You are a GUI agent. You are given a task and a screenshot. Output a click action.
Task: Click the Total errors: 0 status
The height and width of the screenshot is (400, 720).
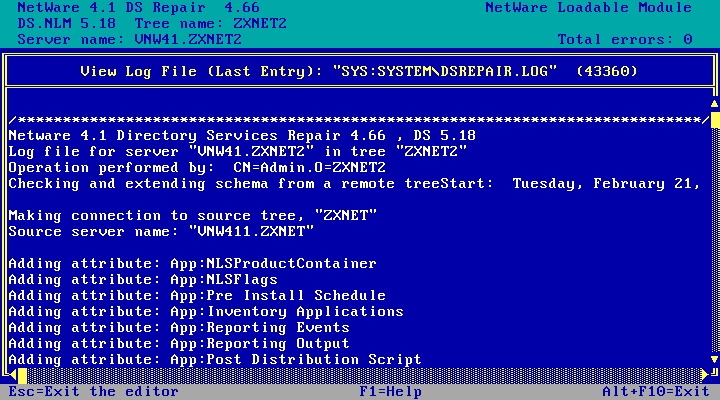625,39
